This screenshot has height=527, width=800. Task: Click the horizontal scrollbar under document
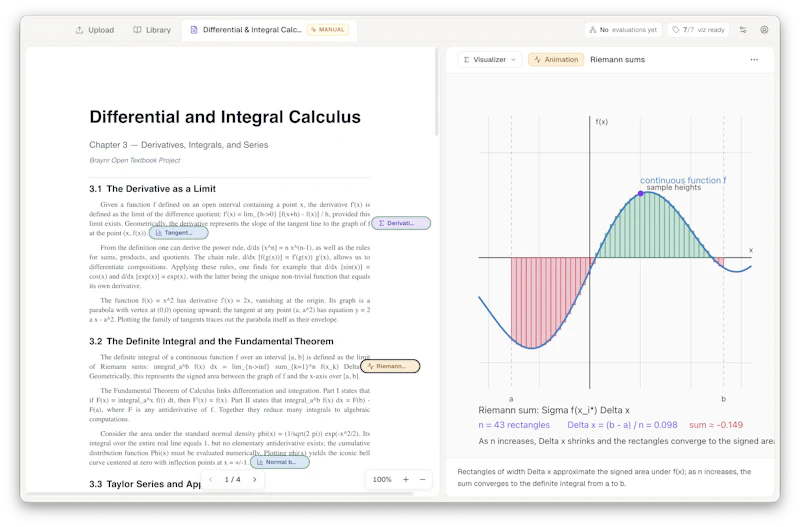tap(220, 494)
